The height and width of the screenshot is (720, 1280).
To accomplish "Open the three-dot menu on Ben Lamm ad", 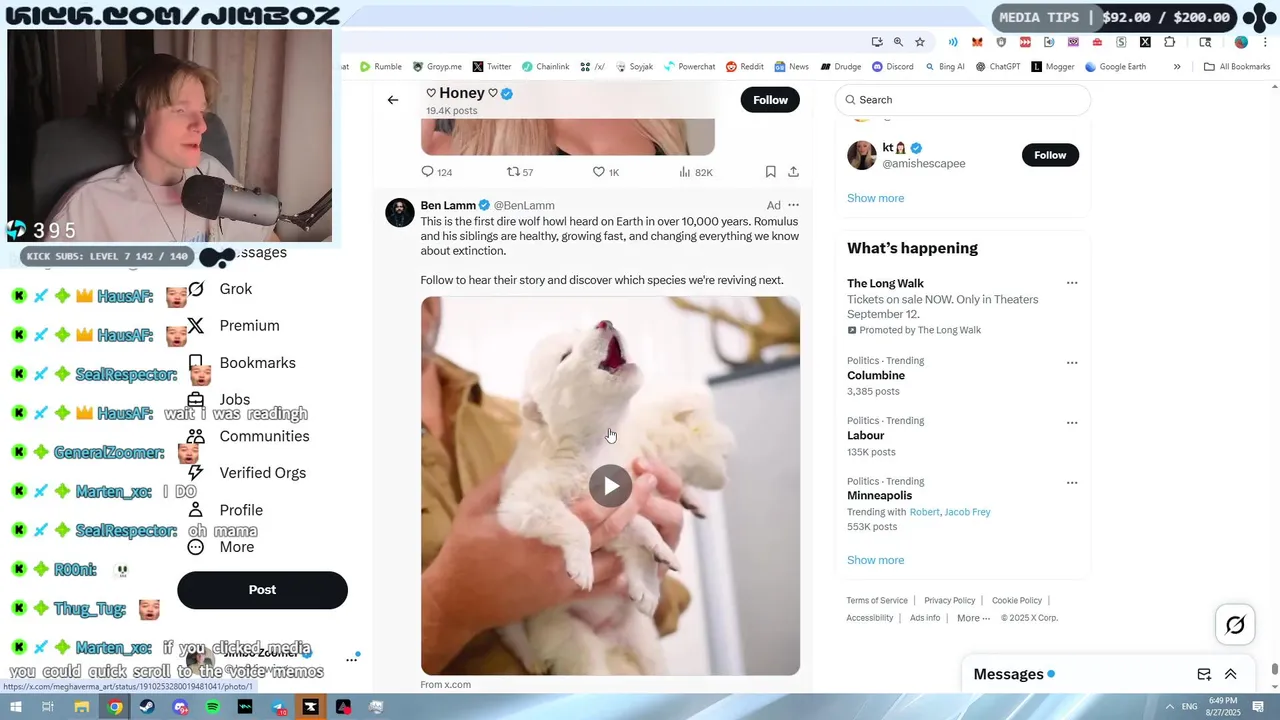I will point(793,205).
